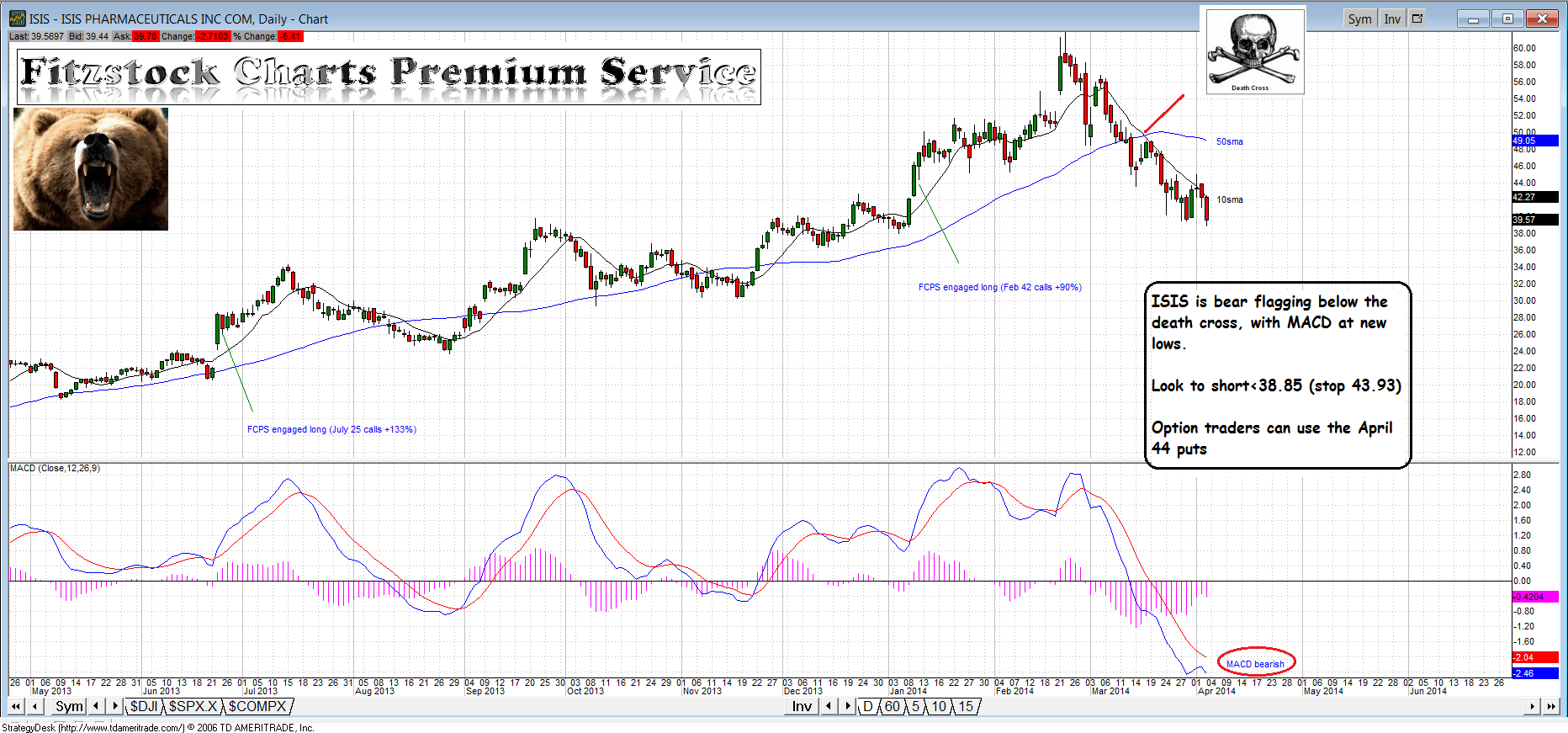Switch to the $SPX.X symbol tab
1568x733 pixels.
pos(193,707)
